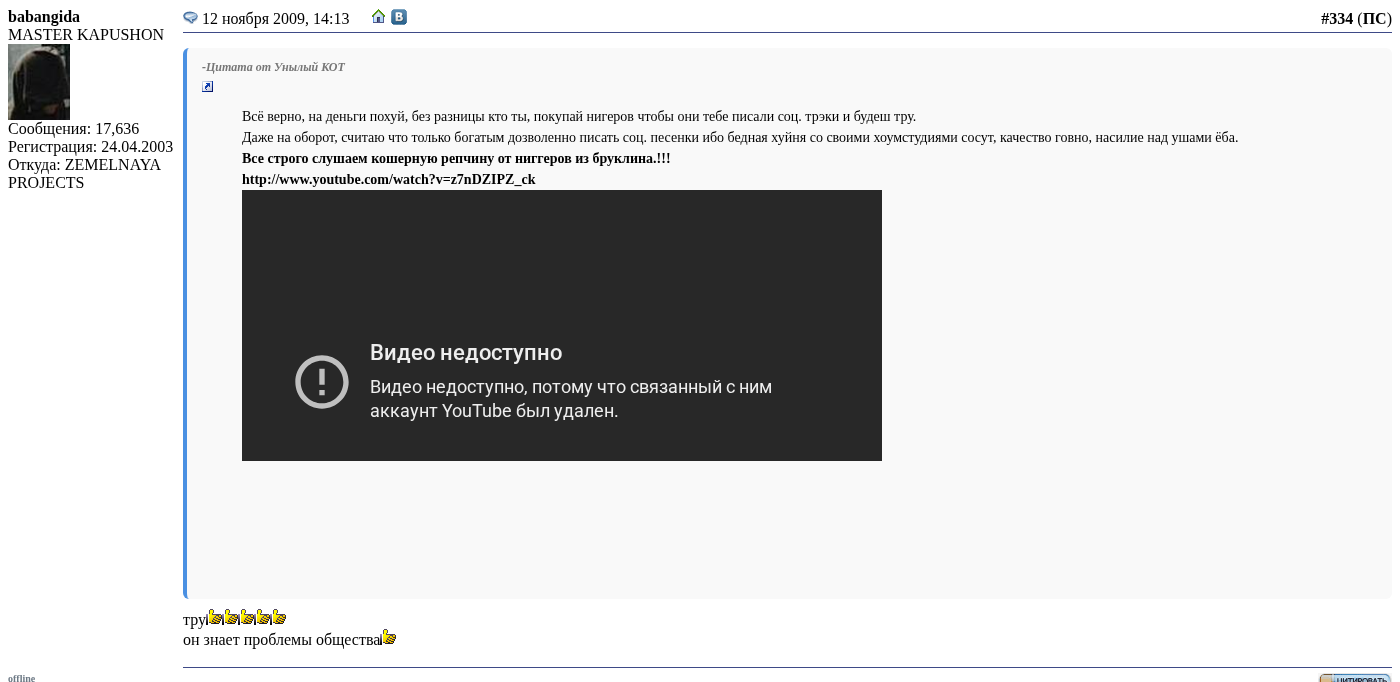This screenshot has width=1400, height=682.
Task: Click the 'Видео недоступно' heading
Action: (466, 353)
